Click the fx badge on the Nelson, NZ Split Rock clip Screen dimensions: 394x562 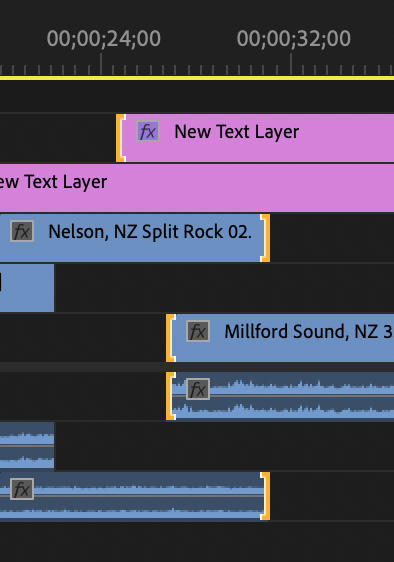pyautogui.click(x=22, y=231)
